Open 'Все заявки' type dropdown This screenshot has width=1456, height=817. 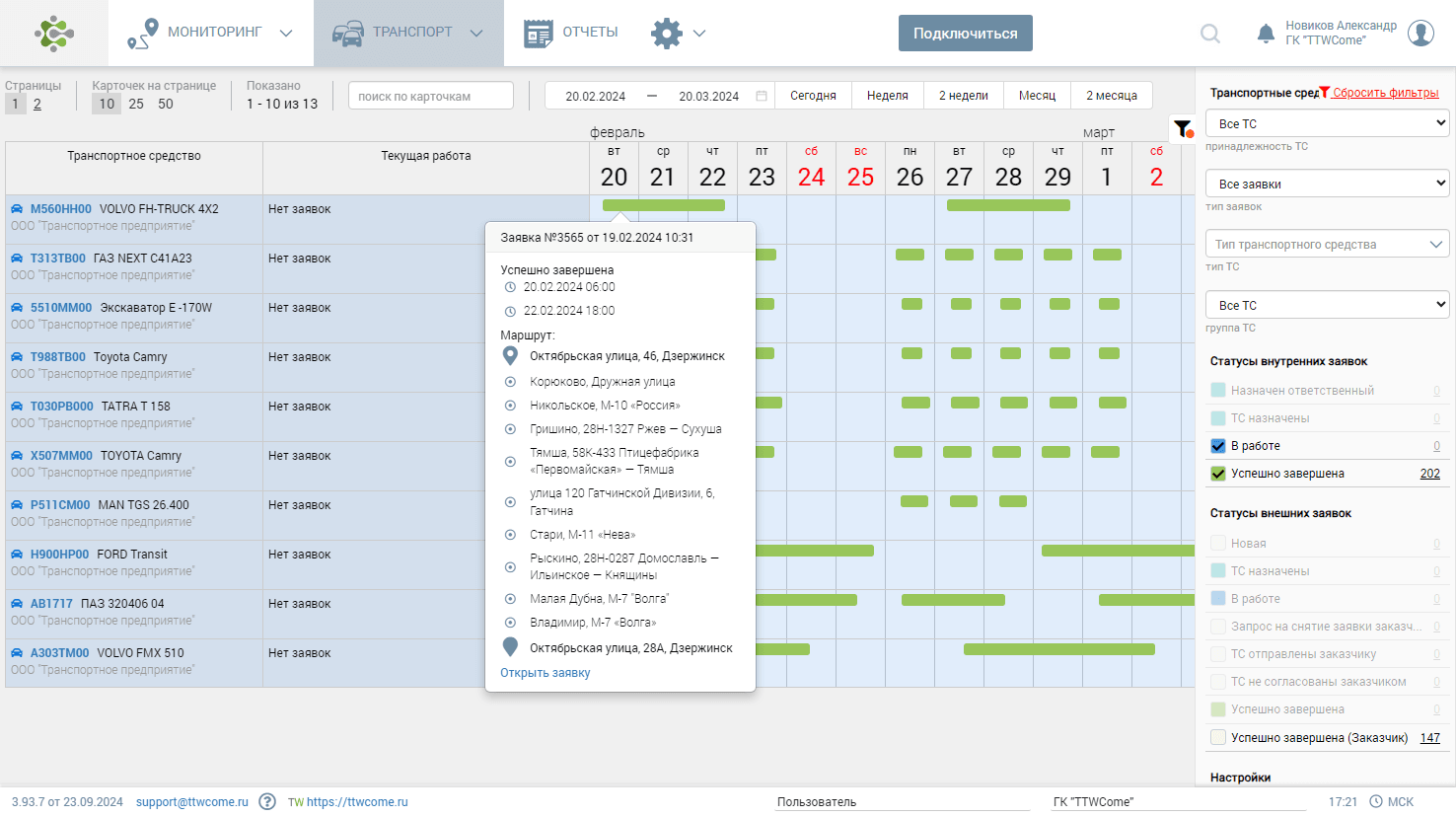tap(1328, 184)
